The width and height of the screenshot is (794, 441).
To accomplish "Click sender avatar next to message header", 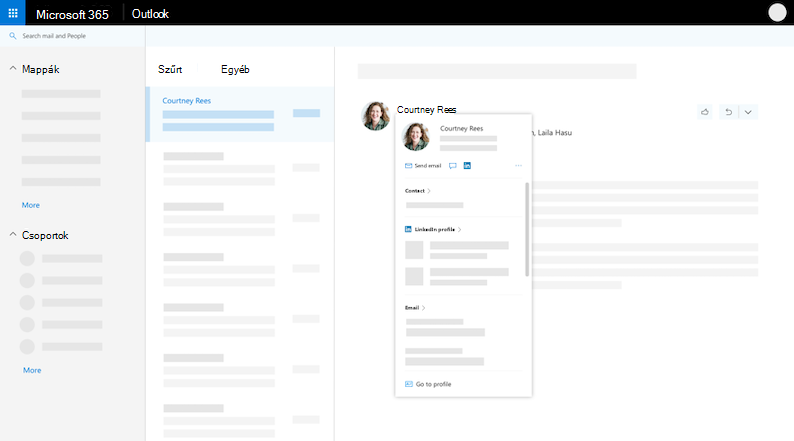I will click(x=376, y=116).
